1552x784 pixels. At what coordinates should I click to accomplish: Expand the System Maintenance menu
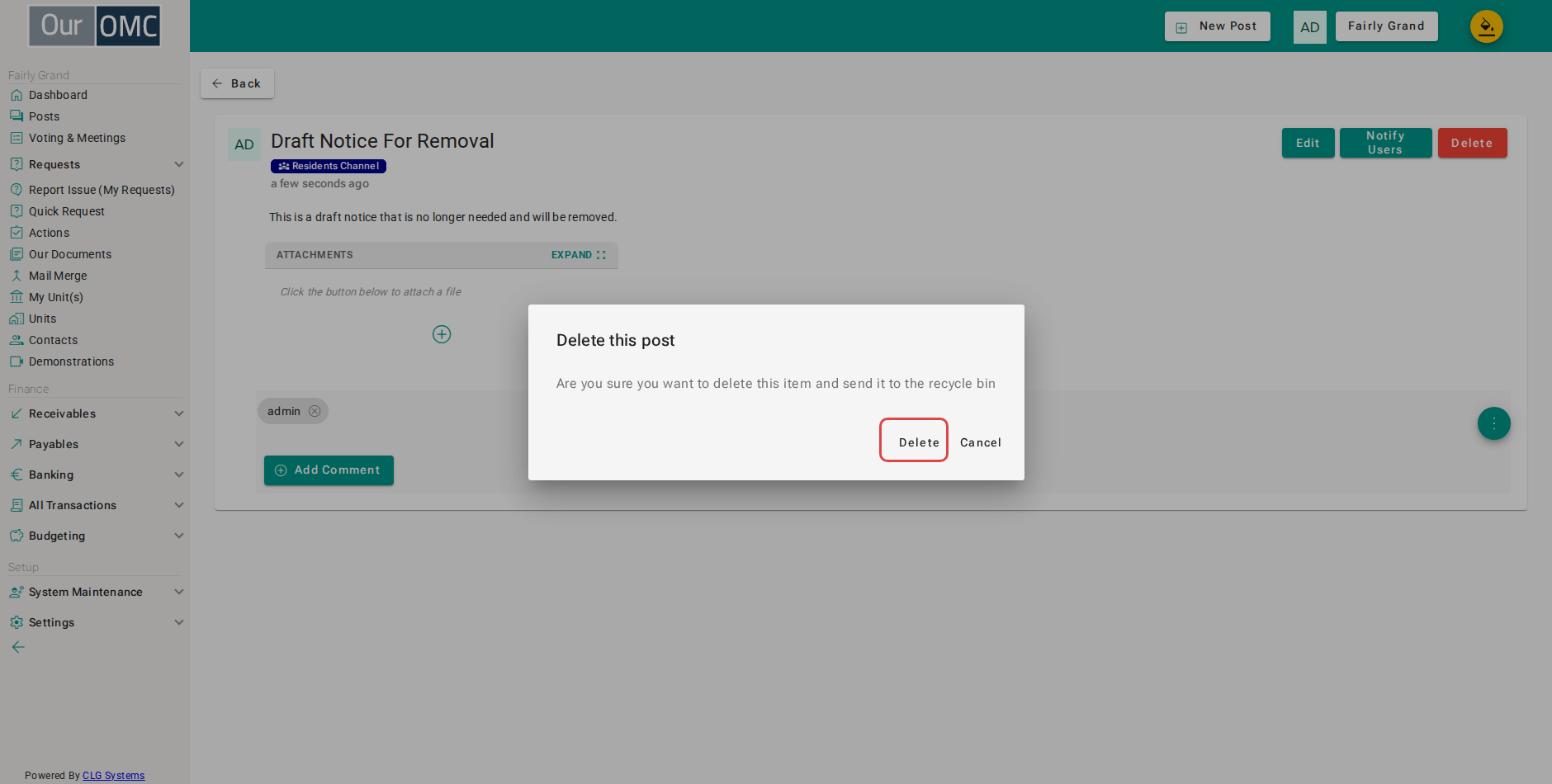pyautogui.click(x=95, y=592)
